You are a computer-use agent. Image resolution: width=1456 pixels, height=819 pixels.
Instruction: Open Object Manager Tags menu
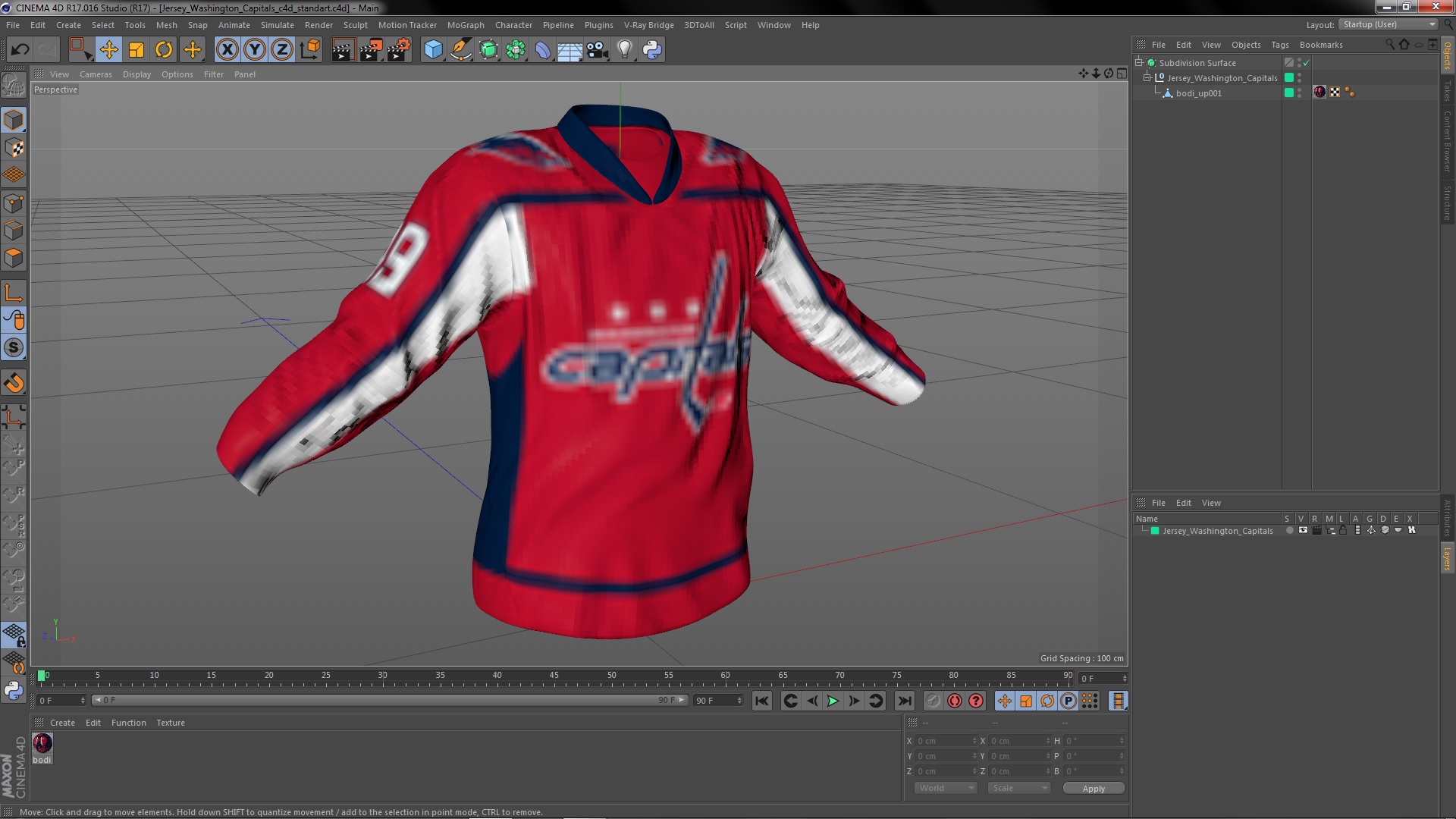[1279, 45]
